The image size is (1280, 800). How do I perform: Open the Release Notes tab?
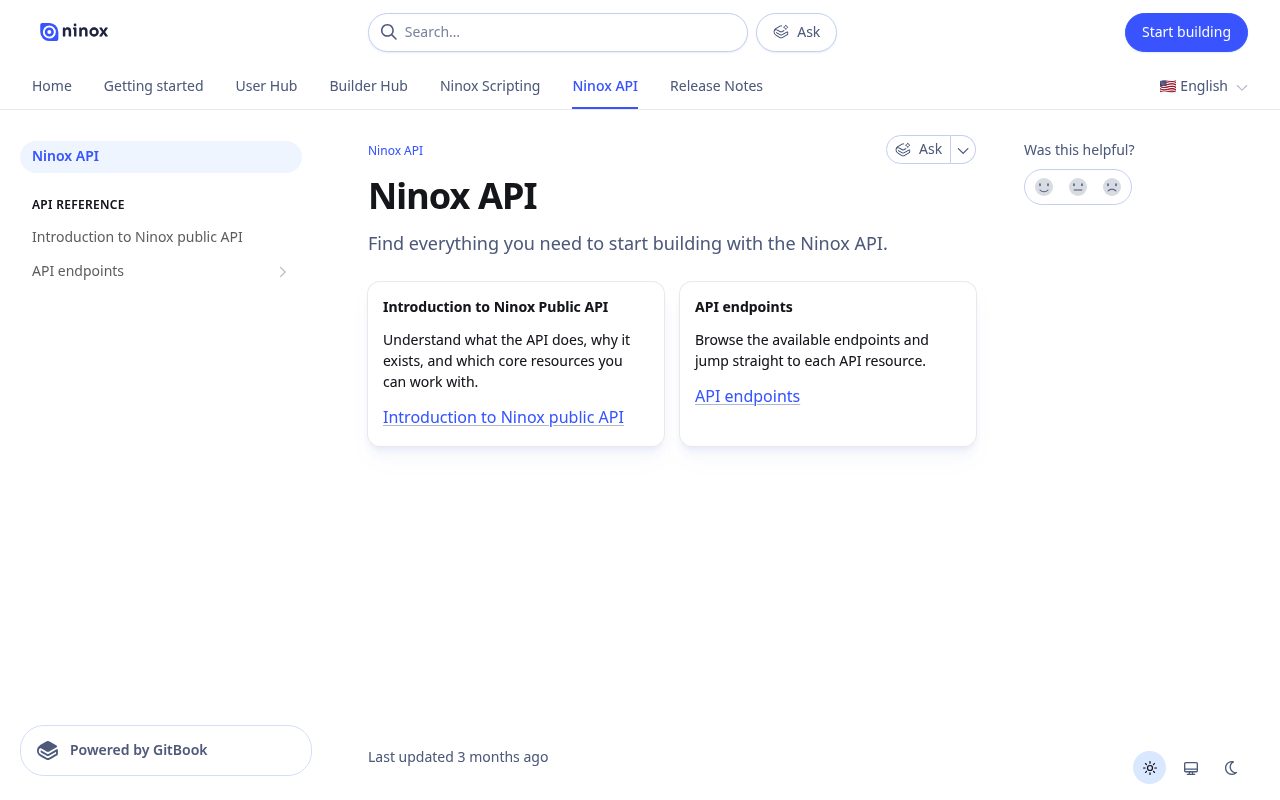(x=716, y=86)
